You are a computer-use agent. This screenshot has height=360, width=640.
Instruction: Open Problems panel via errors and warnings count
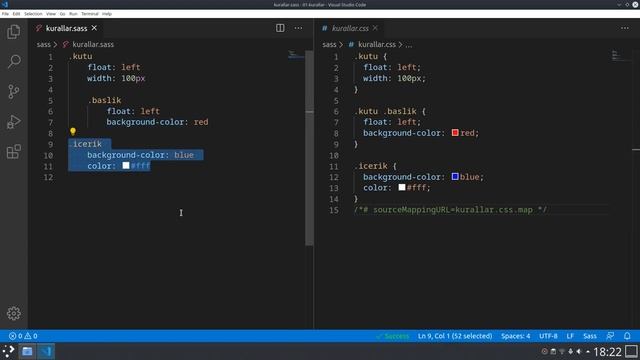pyautogui.click(x=23, y=336)
